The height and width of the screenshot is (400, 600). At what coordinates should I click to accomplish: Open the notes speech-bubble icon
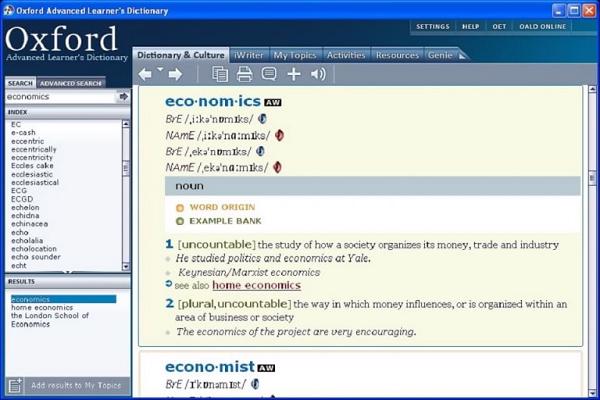click(x=269, y=73)
